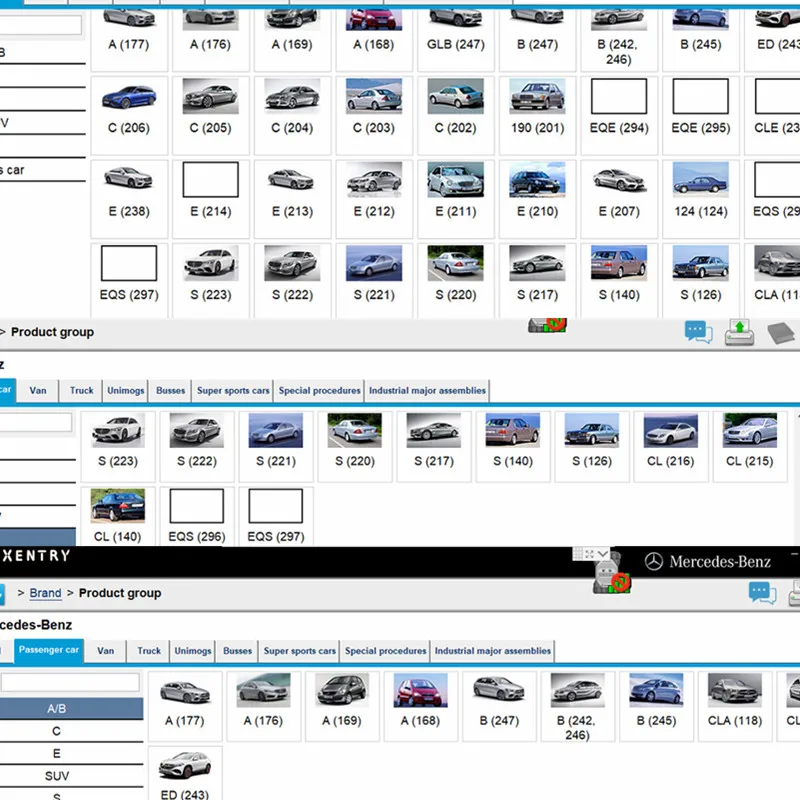Click the printer icon with green arrow

coord(739,332)
